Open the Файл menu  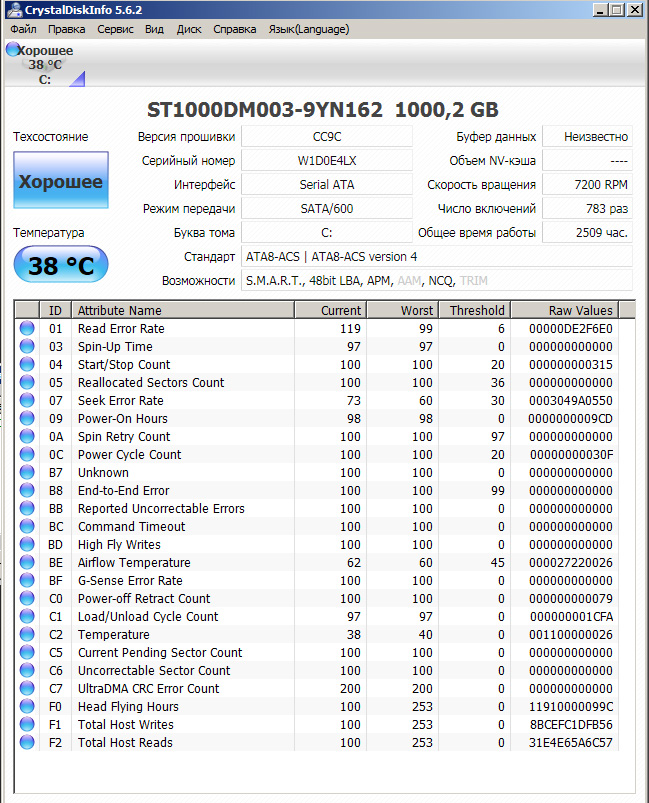pyautogui.click(x=23, y=29)
